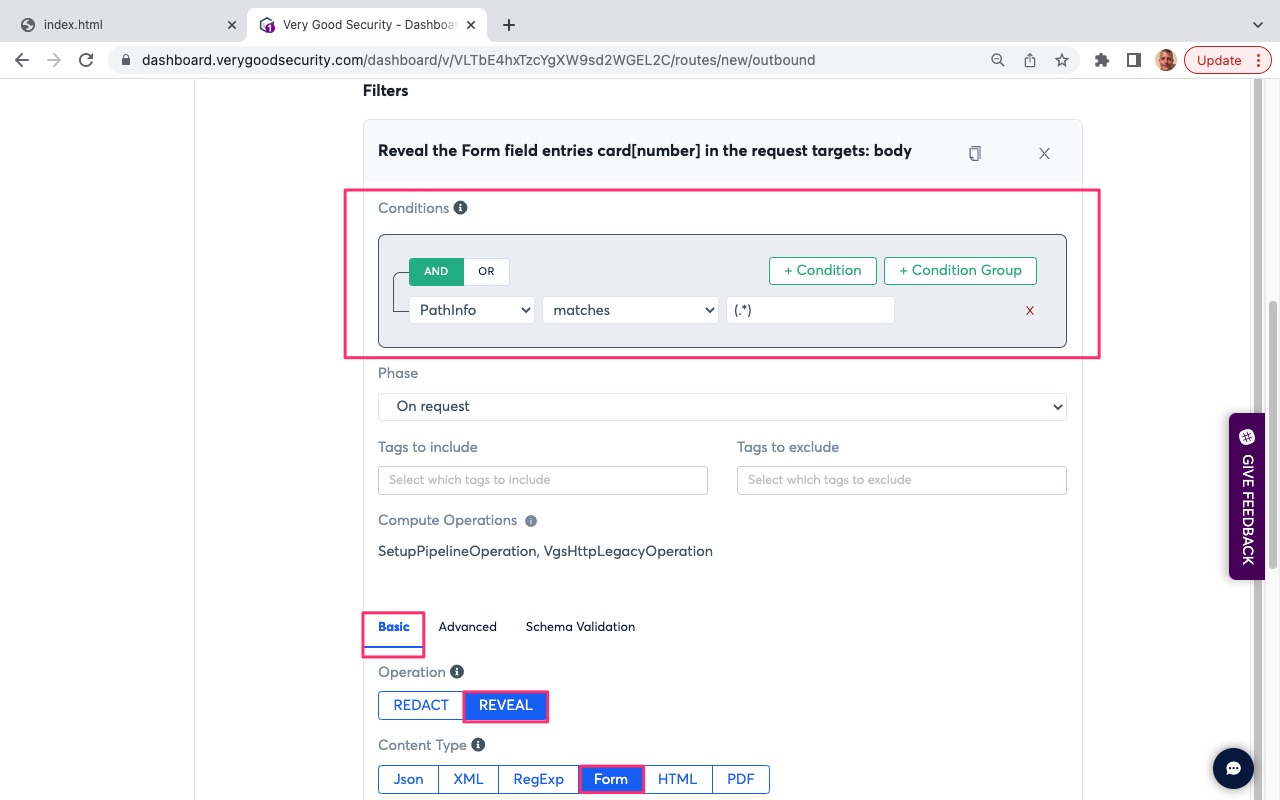Select HTML content type
This screenshot has height=800, width=1280.
pyautogui.click(x=677, y=779)
